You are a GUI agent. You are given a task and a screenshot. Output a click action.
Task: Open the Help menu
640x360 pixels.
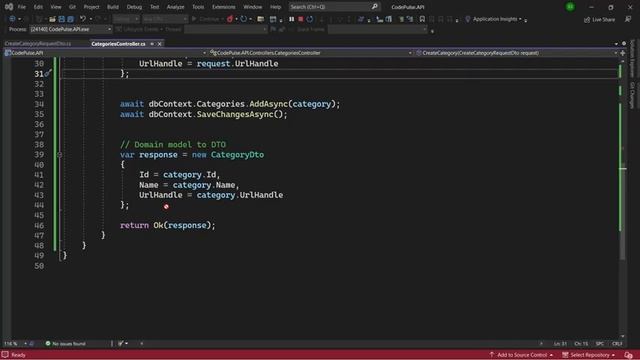coord(276,7)
